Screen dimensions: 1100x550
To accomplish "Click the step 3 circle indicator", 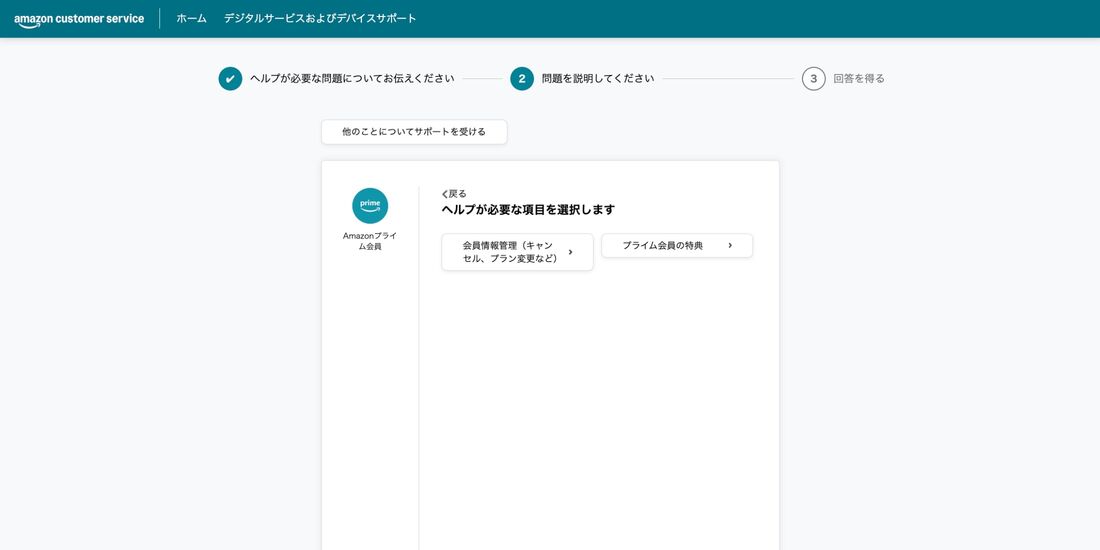I will point(814,79).
